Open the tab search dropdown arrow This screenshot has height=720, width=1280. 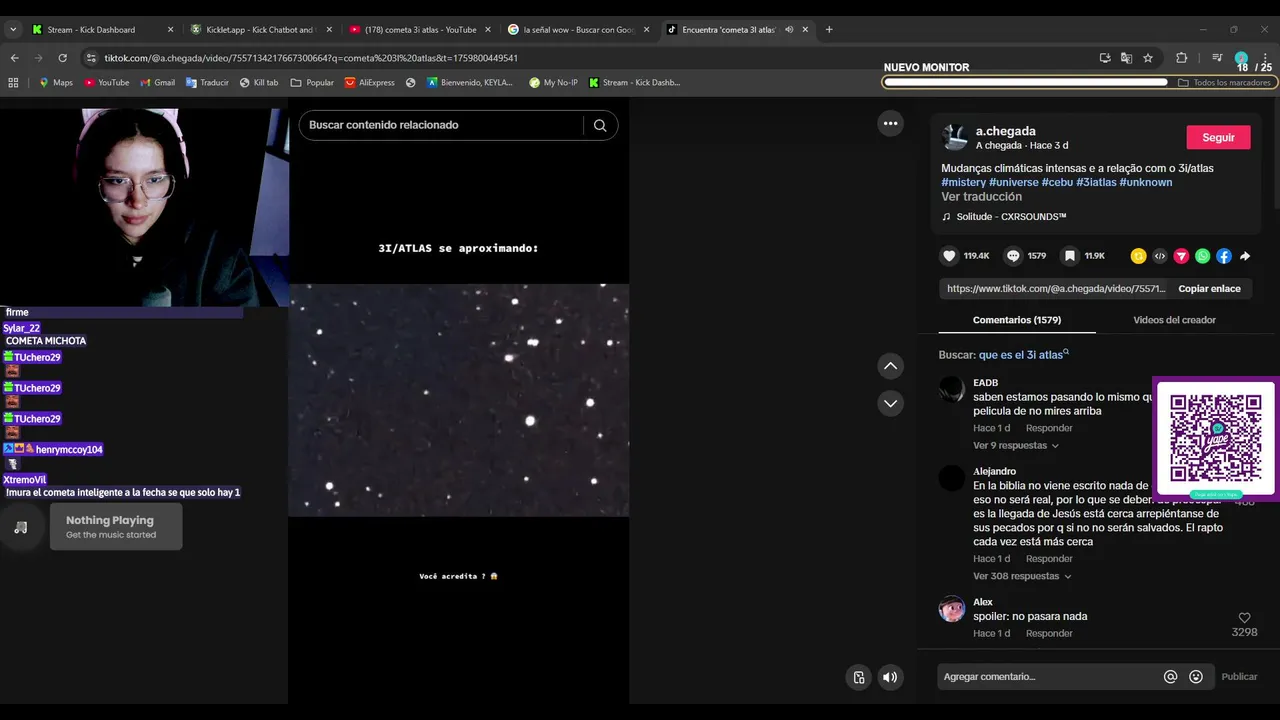(x=13, y=30)
